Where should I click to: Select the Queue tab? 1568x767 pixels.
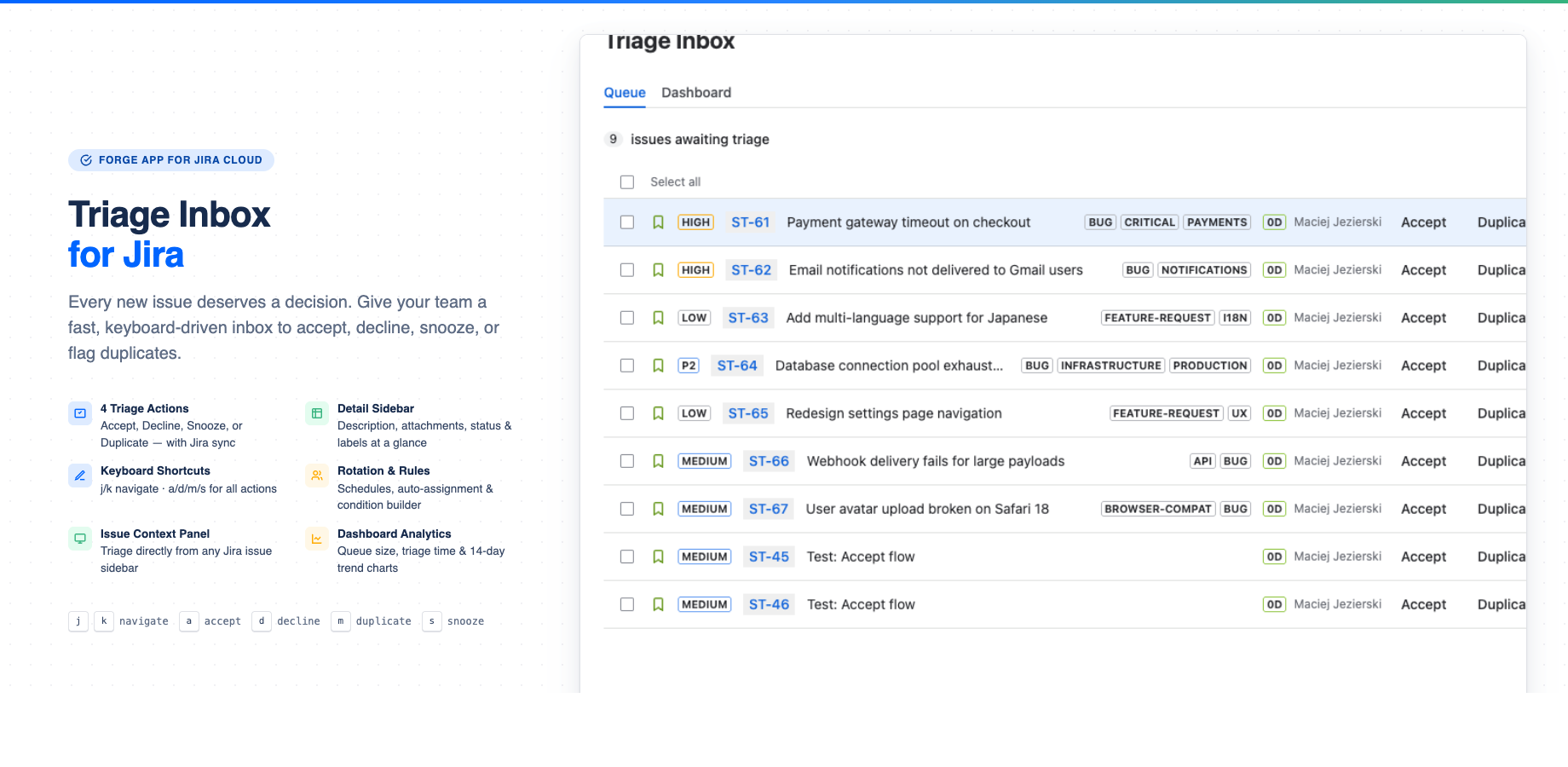pyautogui.click(x=624, y=93)
